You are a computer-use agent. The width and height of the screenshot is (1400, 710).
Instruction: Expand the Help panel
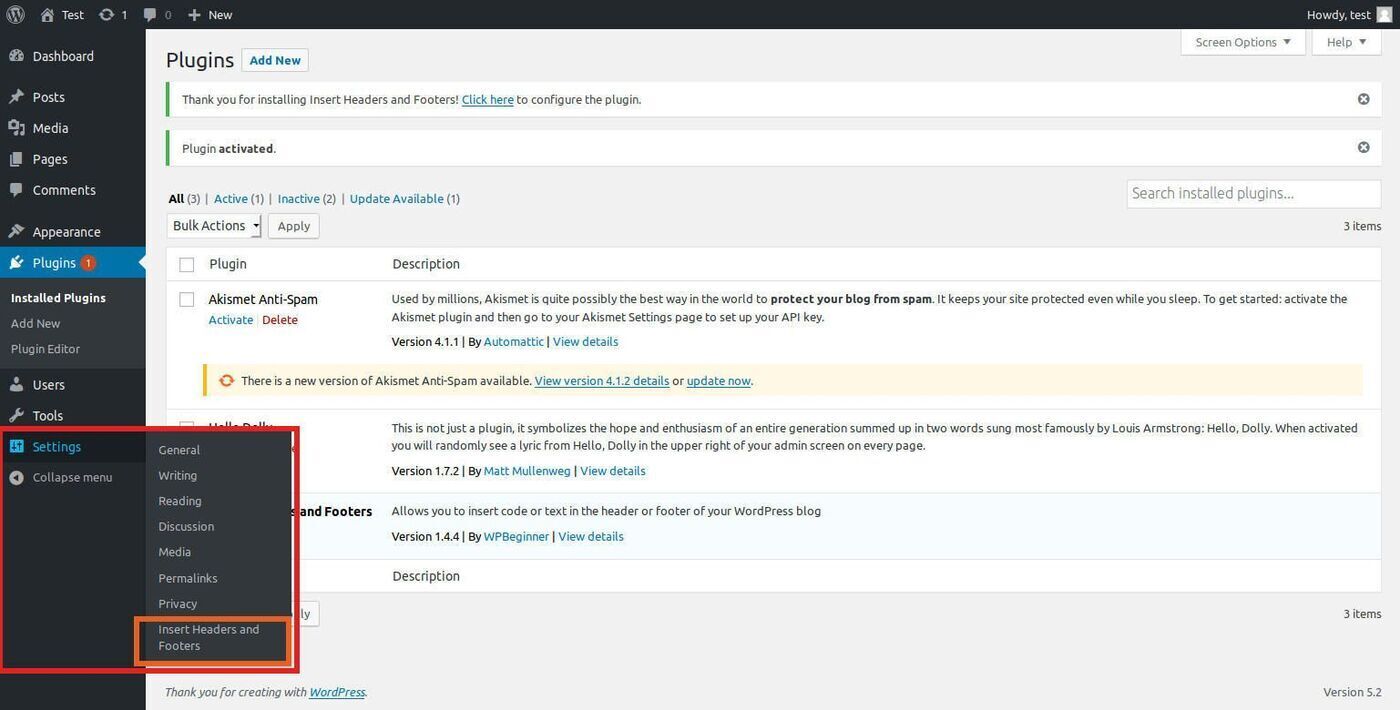[1346, 42]
